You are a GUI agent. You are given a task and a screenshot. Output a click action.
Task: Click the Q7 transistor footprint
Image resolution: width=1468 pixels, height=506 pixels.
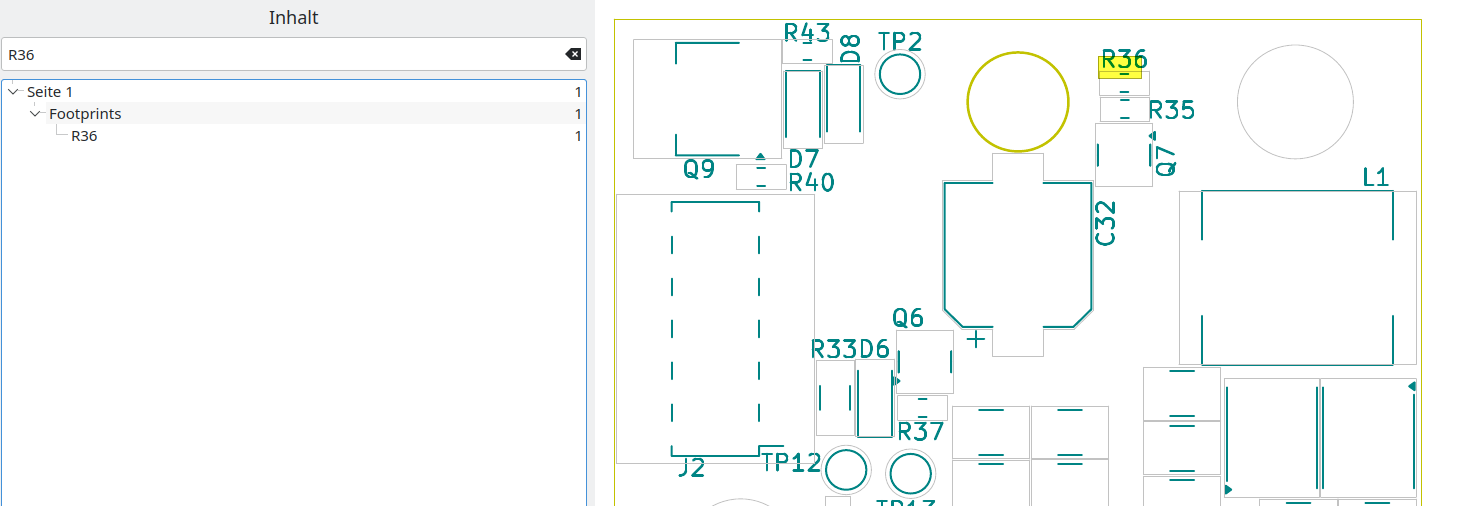(1123, 155)
